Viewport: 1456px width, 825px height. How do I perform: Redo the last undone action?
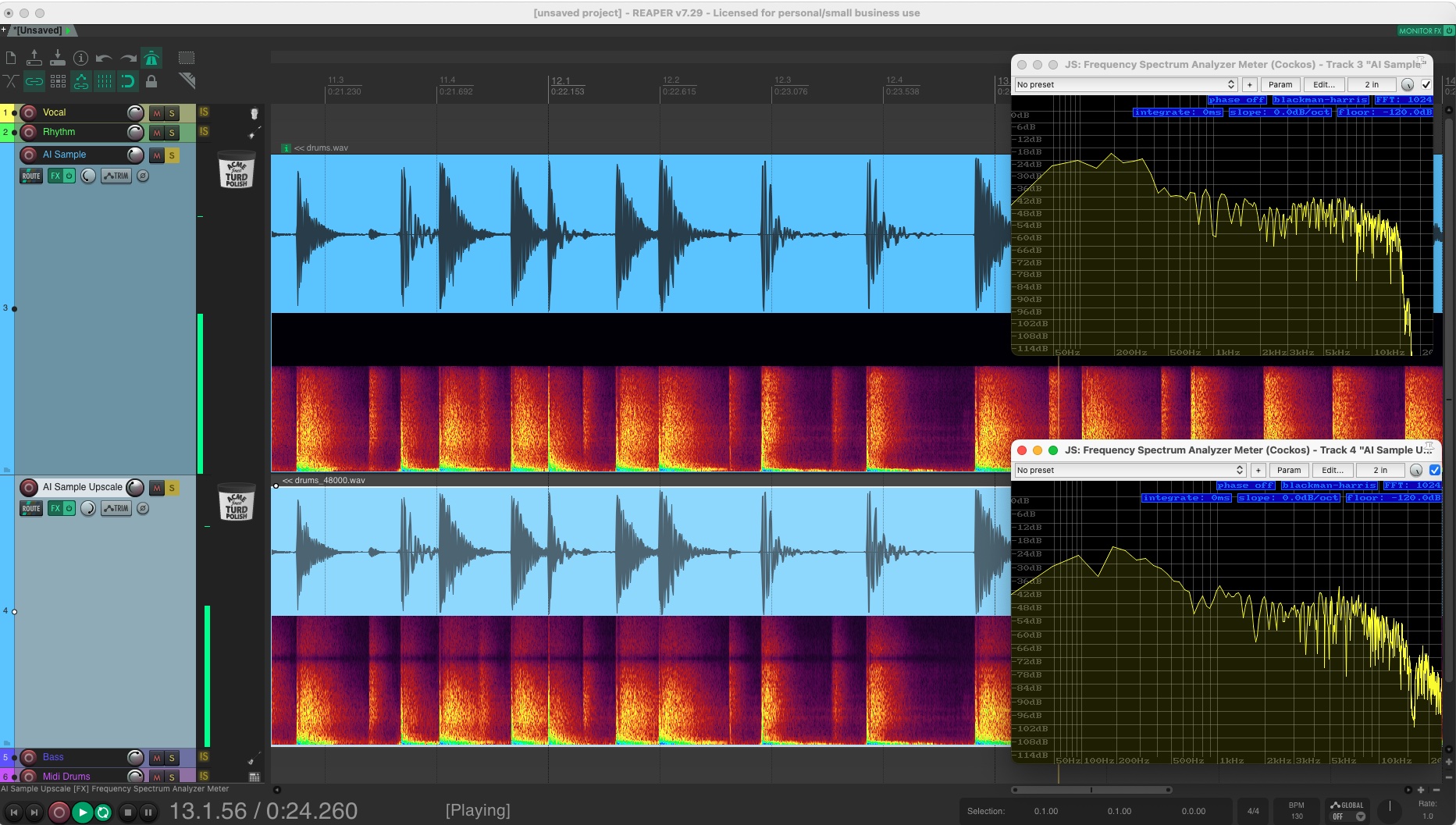point(128,58)
